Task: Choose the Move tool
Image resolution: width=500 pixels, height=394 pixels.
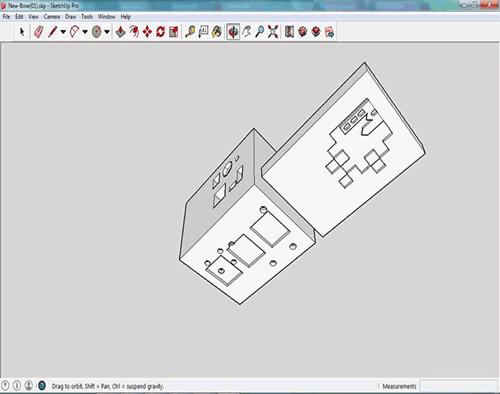Action: point(147,32)
